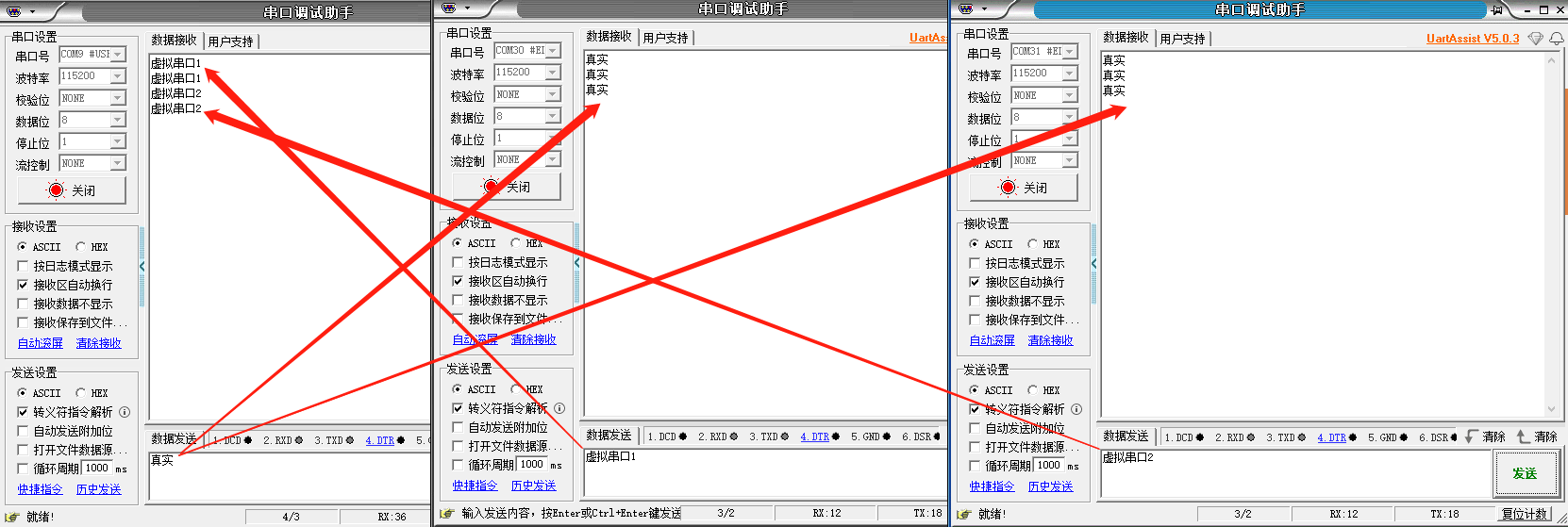This screenshot has width=1568, height=527.
Task: Click info icon beside 转义符指令解析 in right window
Action: tap(1076, 409)
